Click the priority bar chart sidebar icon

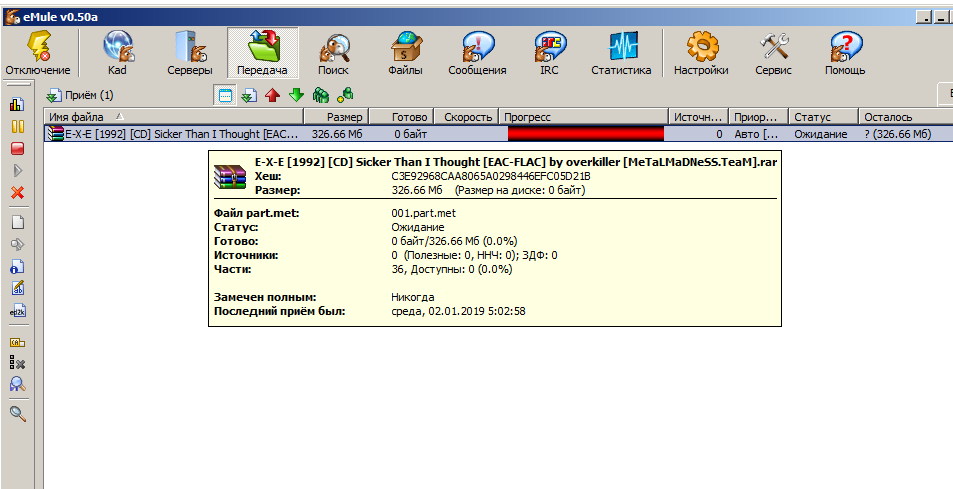(x=17, y=104)
